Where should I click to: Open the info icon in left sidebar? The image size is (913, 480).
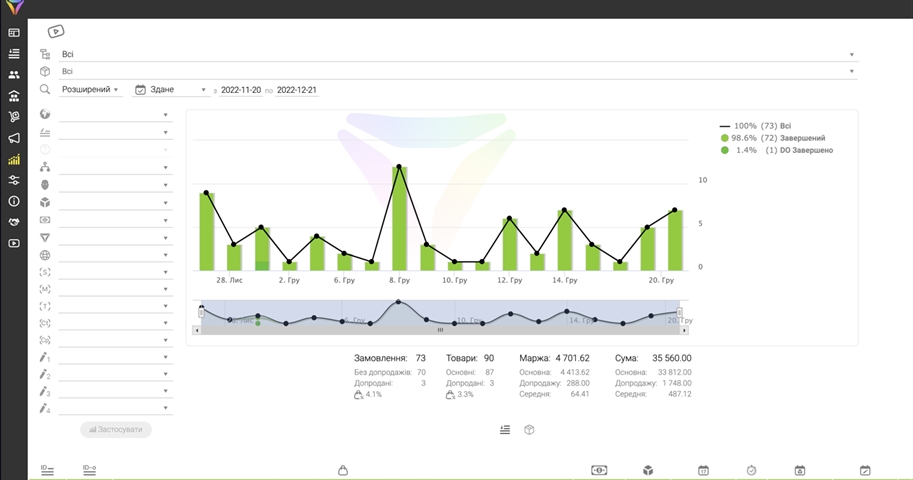click(x=14, y=201)
